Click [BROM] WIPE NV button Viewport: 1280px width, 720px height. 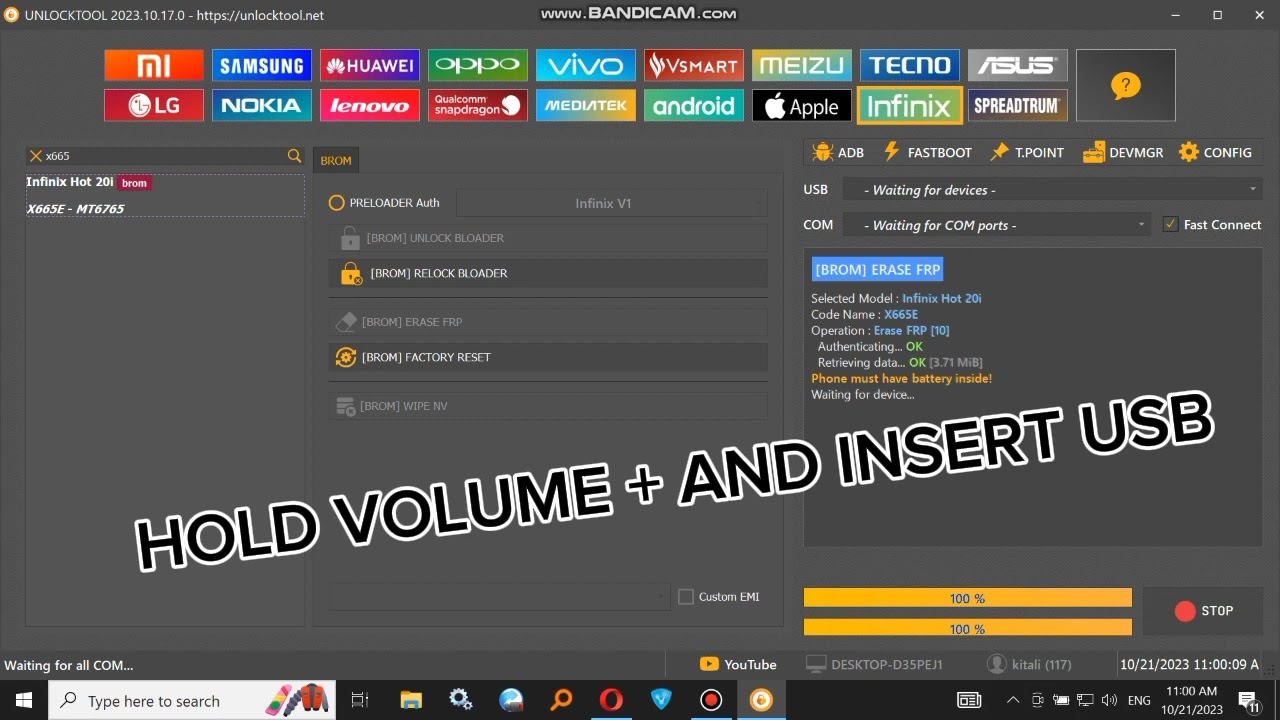548,406
